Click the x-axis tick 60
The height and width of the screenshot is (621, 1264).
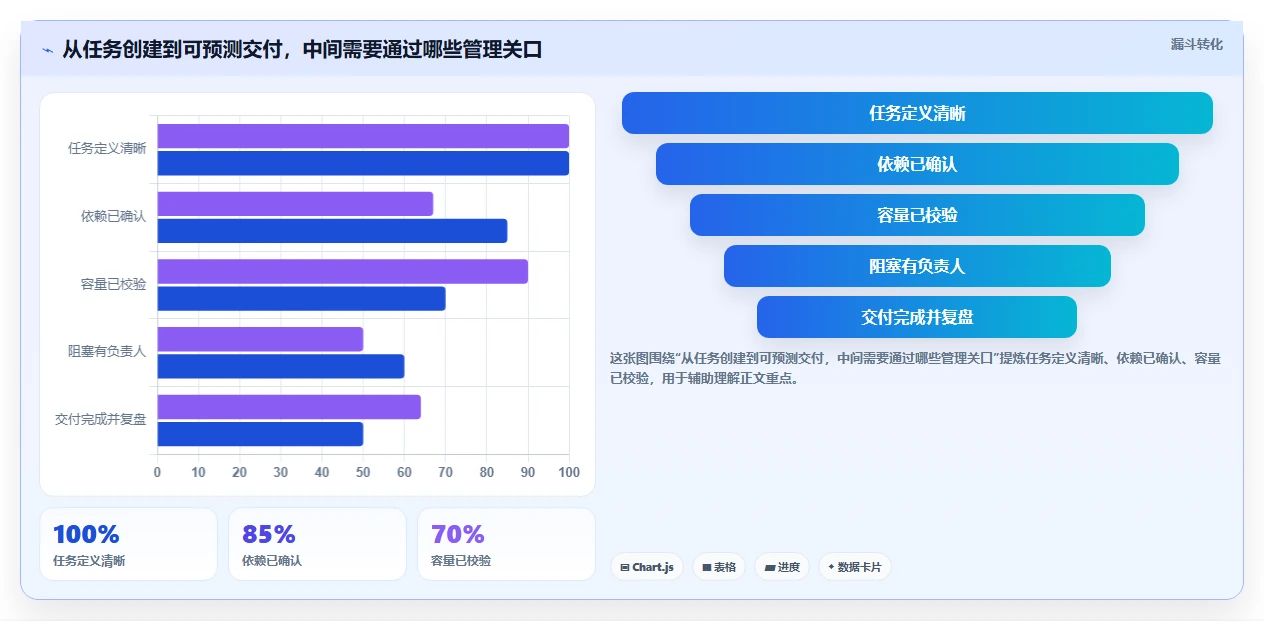pos(404,472)
